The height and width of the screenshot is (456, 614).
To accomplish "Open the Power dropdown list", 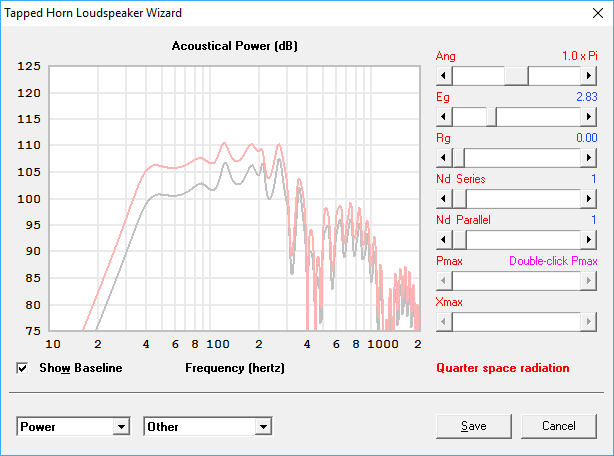I will [121, 427].
